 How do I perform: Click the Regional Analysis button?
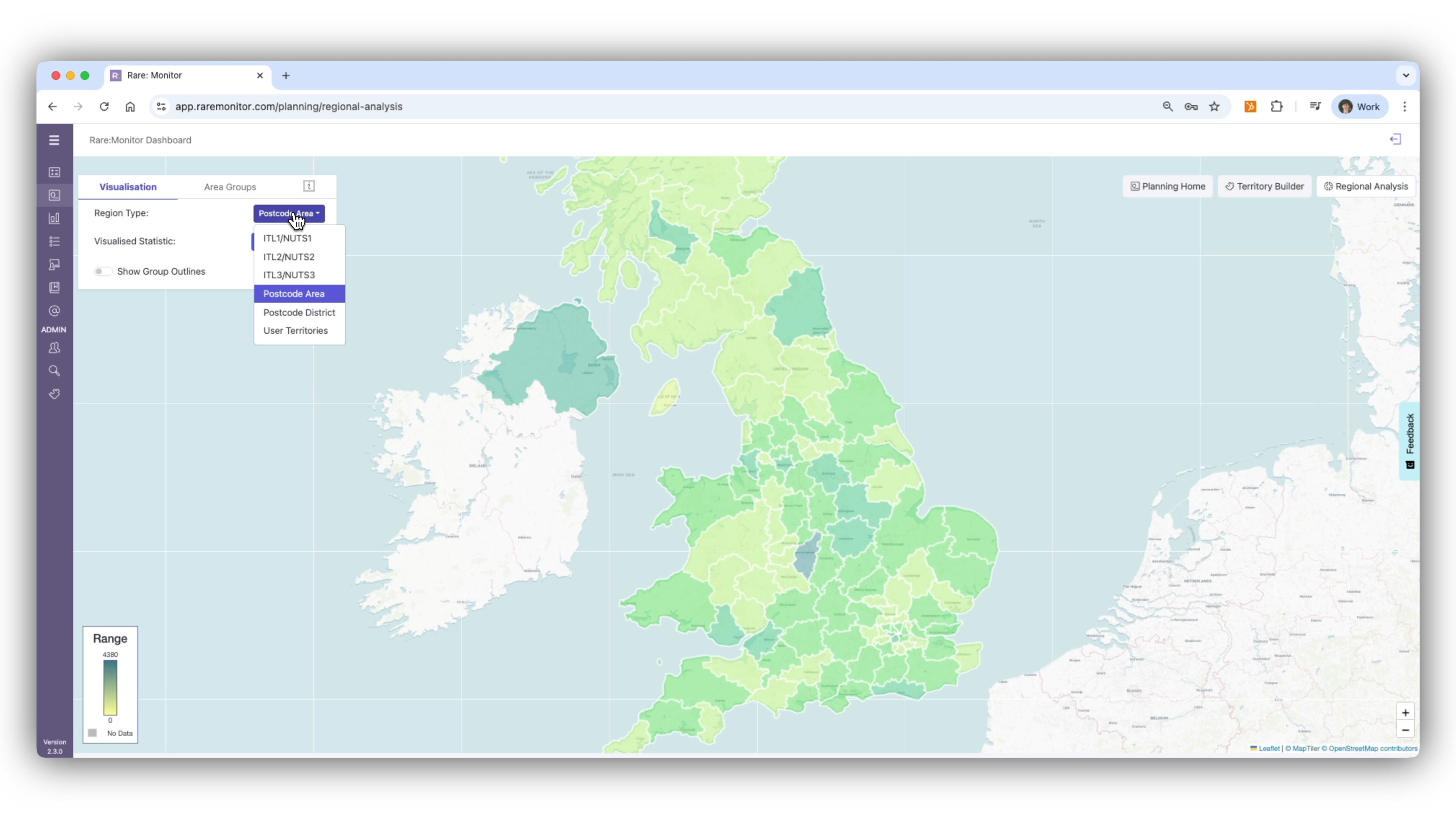[1366, 186]
